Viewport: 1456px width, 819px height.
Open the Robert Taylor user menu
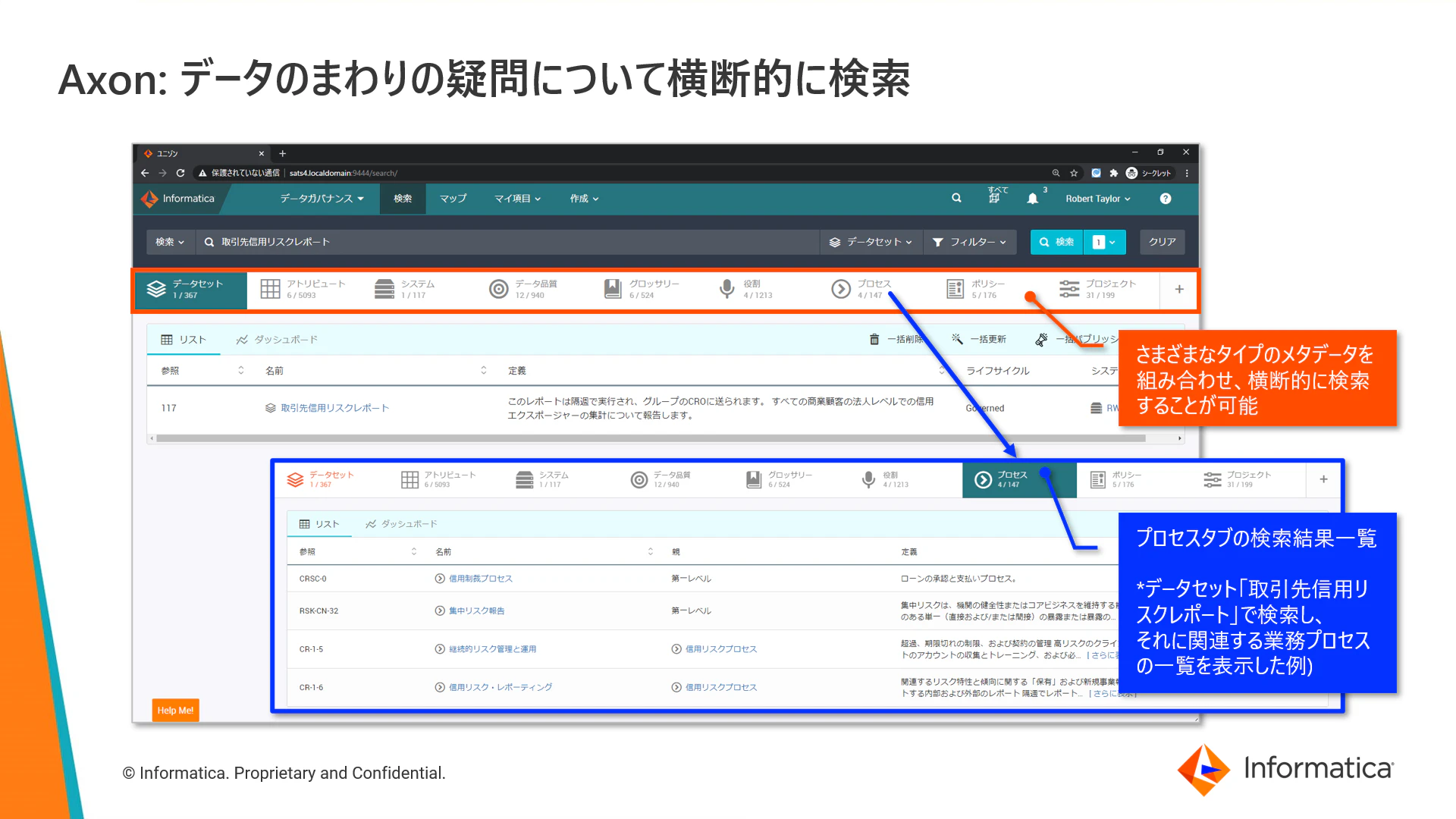click(1098, 199)
